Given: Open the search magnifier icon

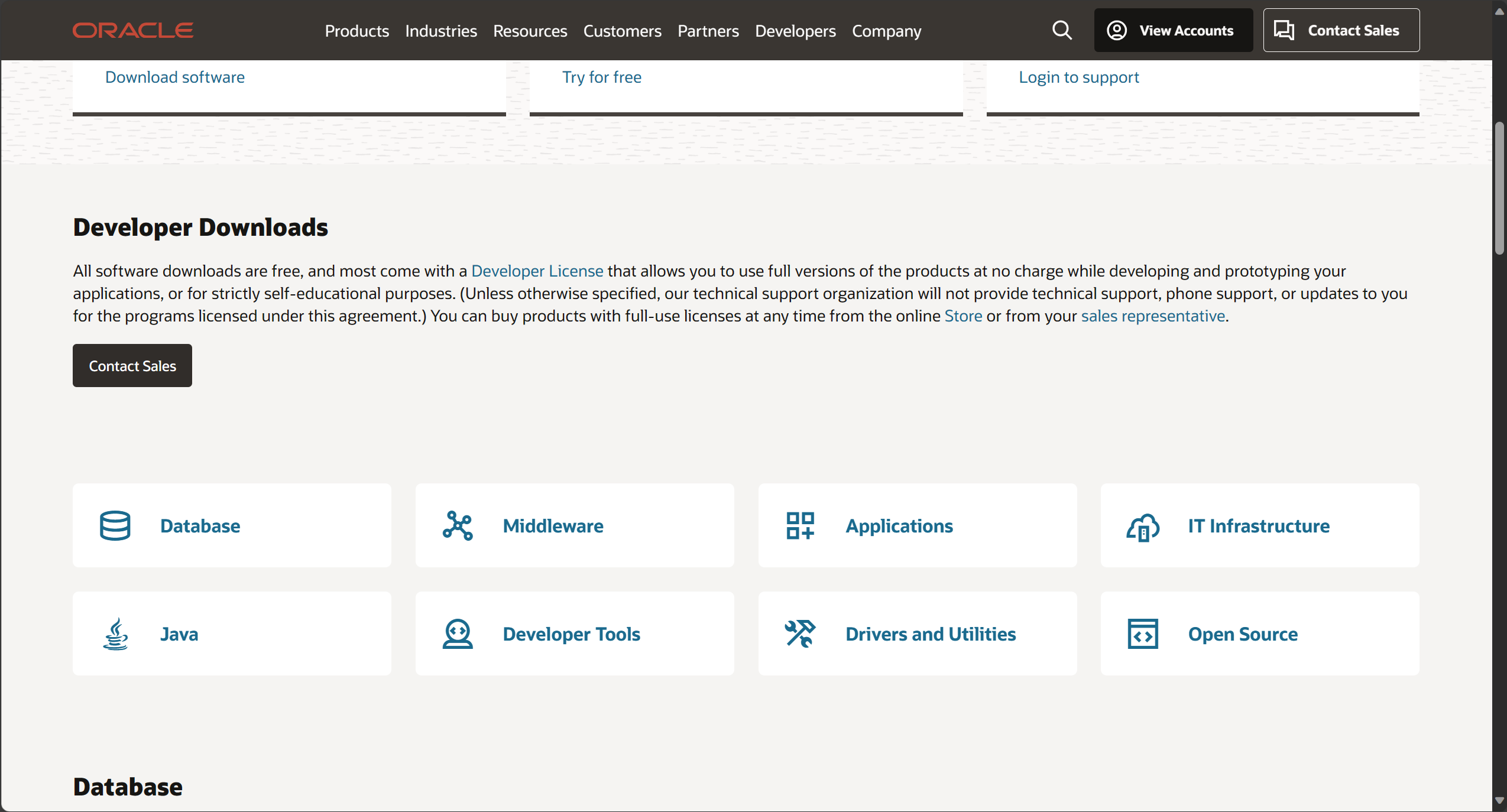Looking at the screenshot, I should 1062,30.
